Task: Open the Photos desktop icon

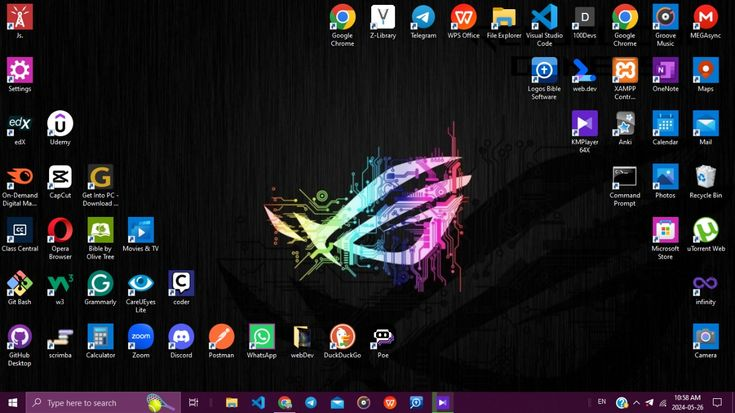Action: point(665,182)
